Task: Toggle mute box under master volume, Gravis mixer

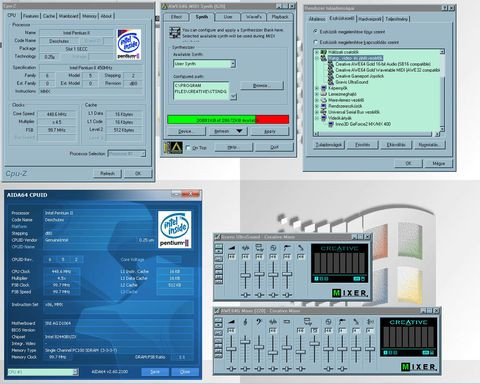Action: click(232, 256)
